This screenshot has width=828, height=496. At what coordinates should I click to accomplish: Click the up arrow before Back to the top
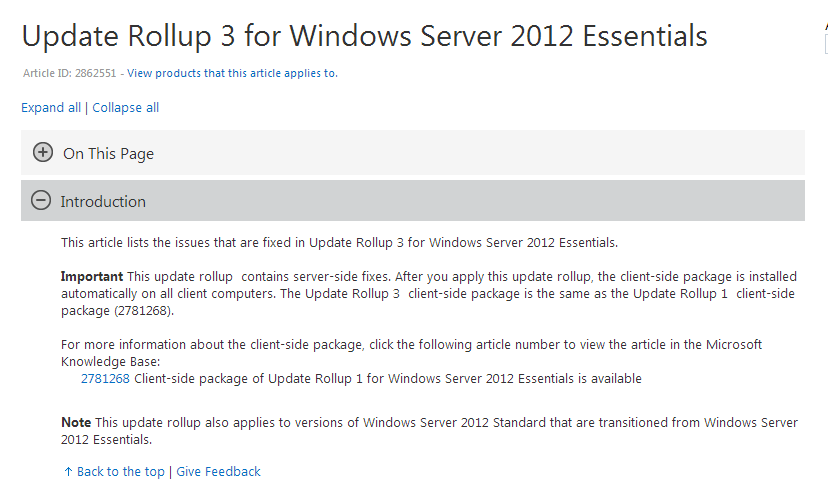68,472
